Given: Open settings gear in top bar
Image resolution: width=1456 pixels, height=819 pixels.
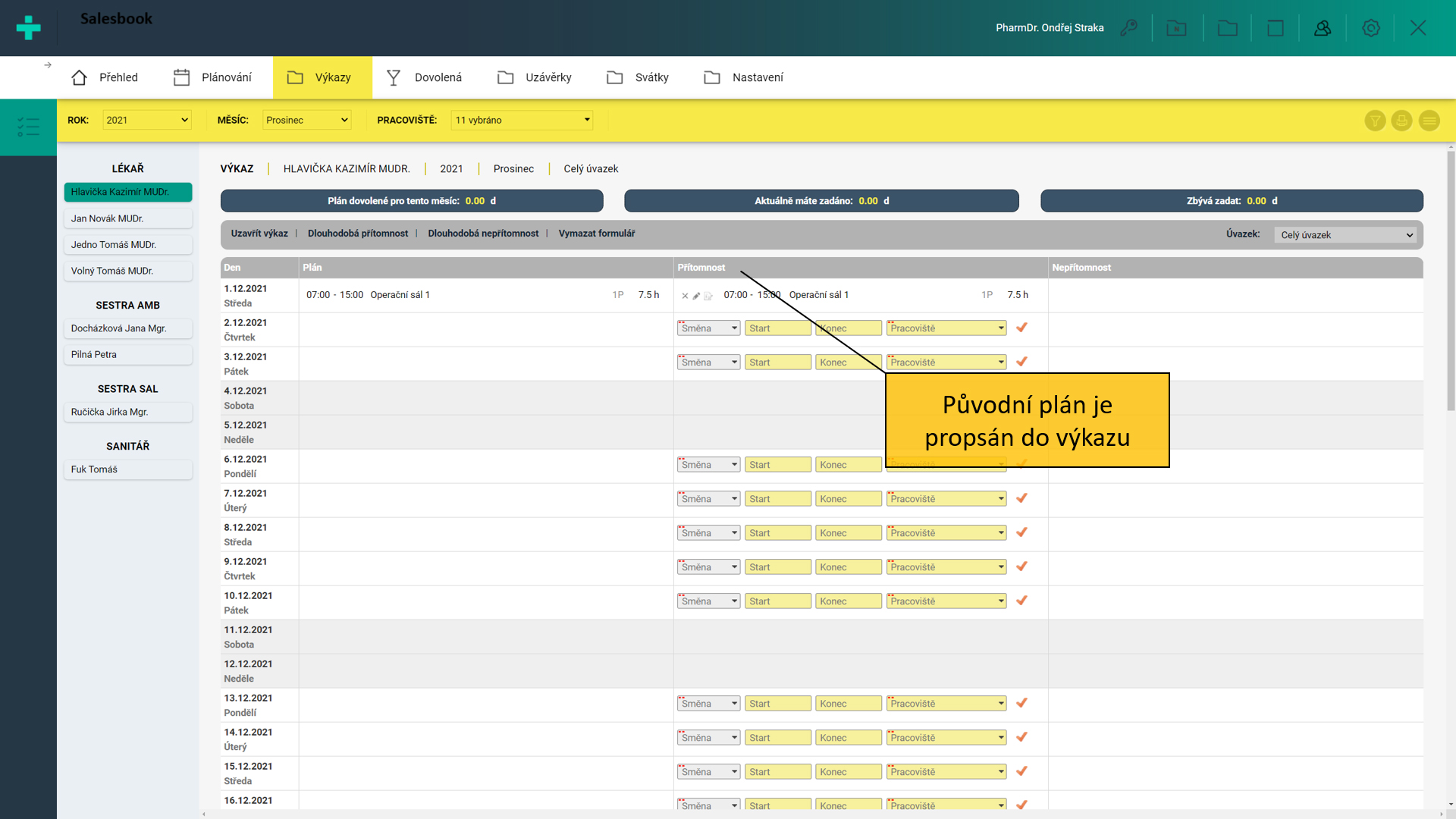Looking at the screenshot, I should tap(1370, 28).
